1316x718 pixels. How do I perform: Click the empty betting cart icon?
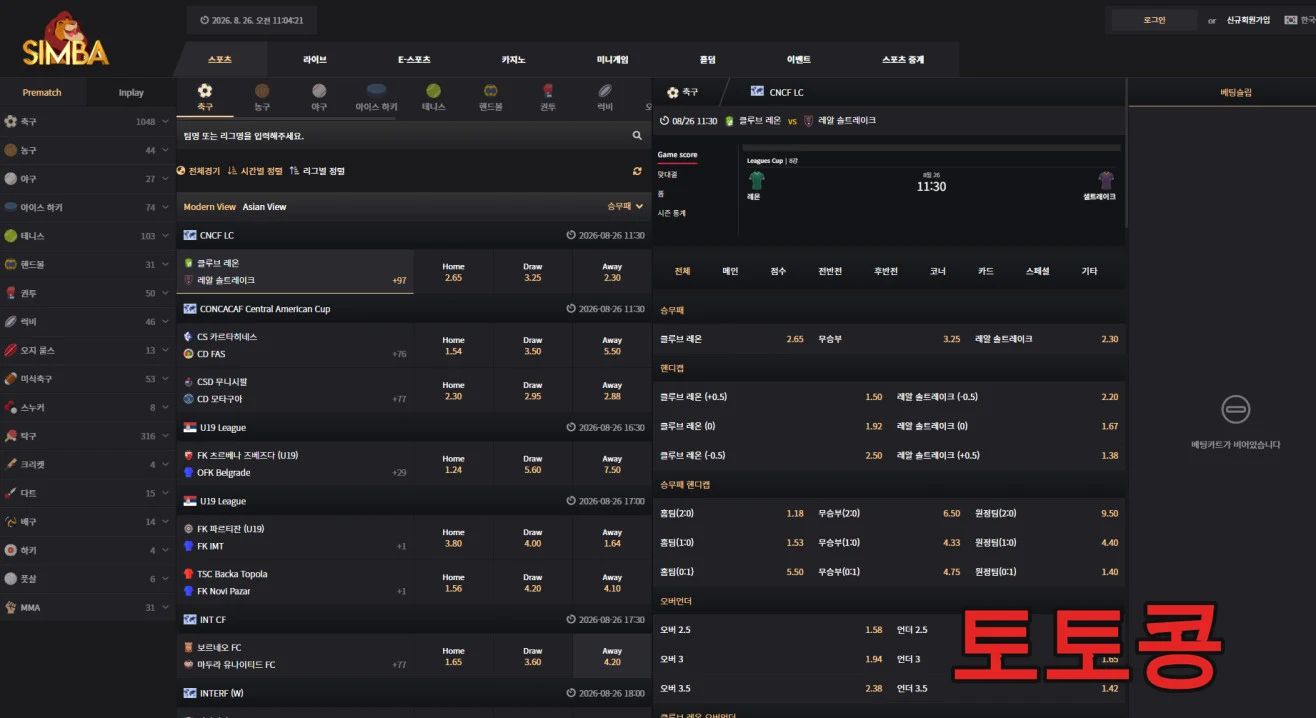point(1236,409)
